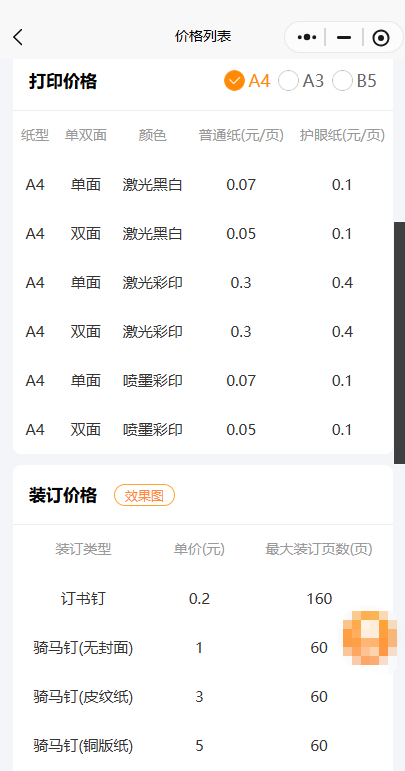Click 单面 in the 激光黑白 row
The height and width of the screenshot is (771, 405).
click(x=86, y=185)
